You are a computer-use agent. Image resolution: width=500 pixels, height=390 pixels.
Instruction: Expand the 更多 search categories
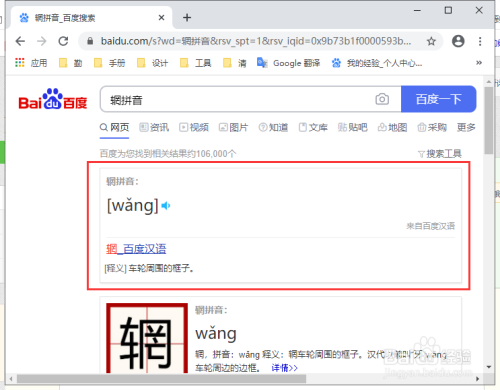pyautogui.click(x=466, y=127)
